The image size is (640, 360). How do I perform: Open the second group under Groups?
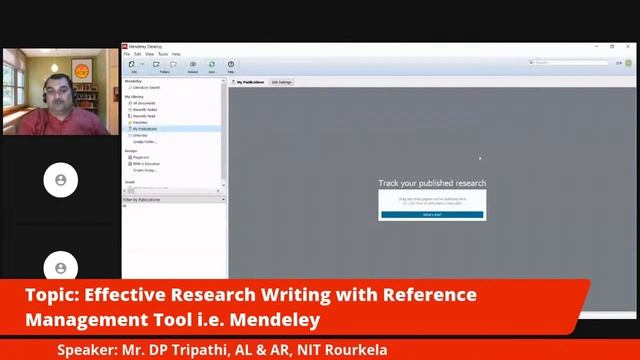pos(147,164)
